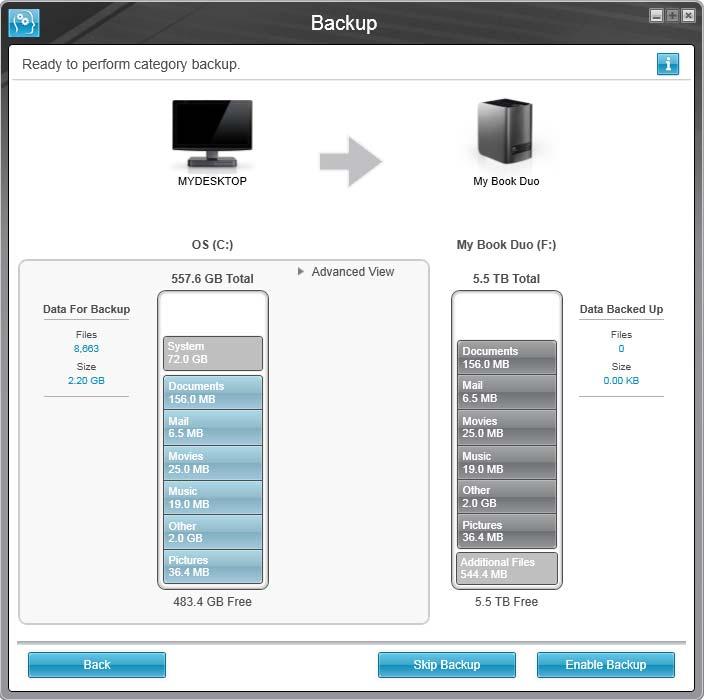Select blue Pictures category on OS (C:)
The width and height of the screenshot is (704, 700).
point(213,567)
